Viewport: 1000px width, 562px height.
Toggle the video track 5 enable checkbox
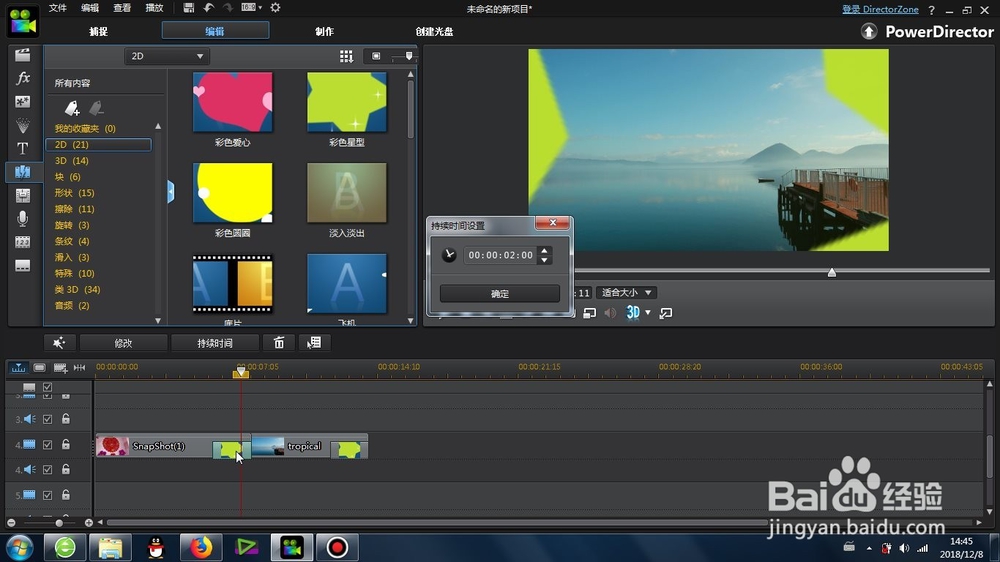tap(47, 495)
